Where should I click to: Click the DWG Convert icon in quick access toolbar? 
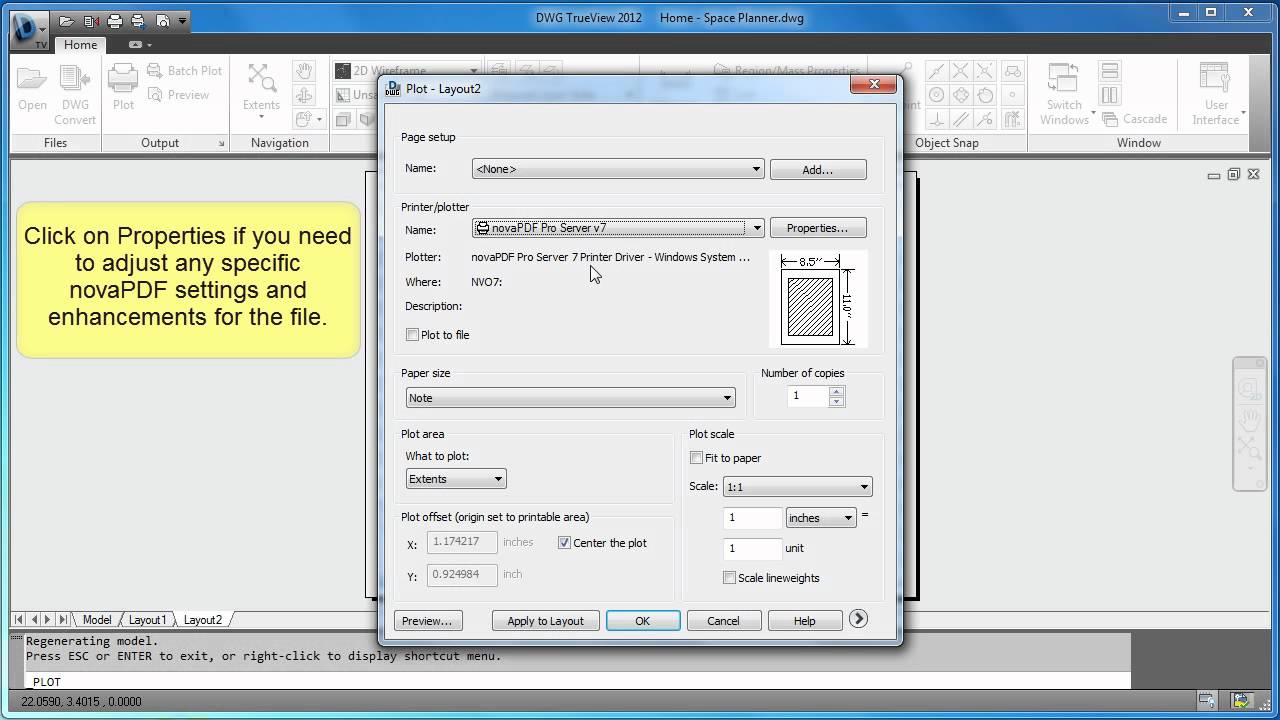click(x=91, y=19)
